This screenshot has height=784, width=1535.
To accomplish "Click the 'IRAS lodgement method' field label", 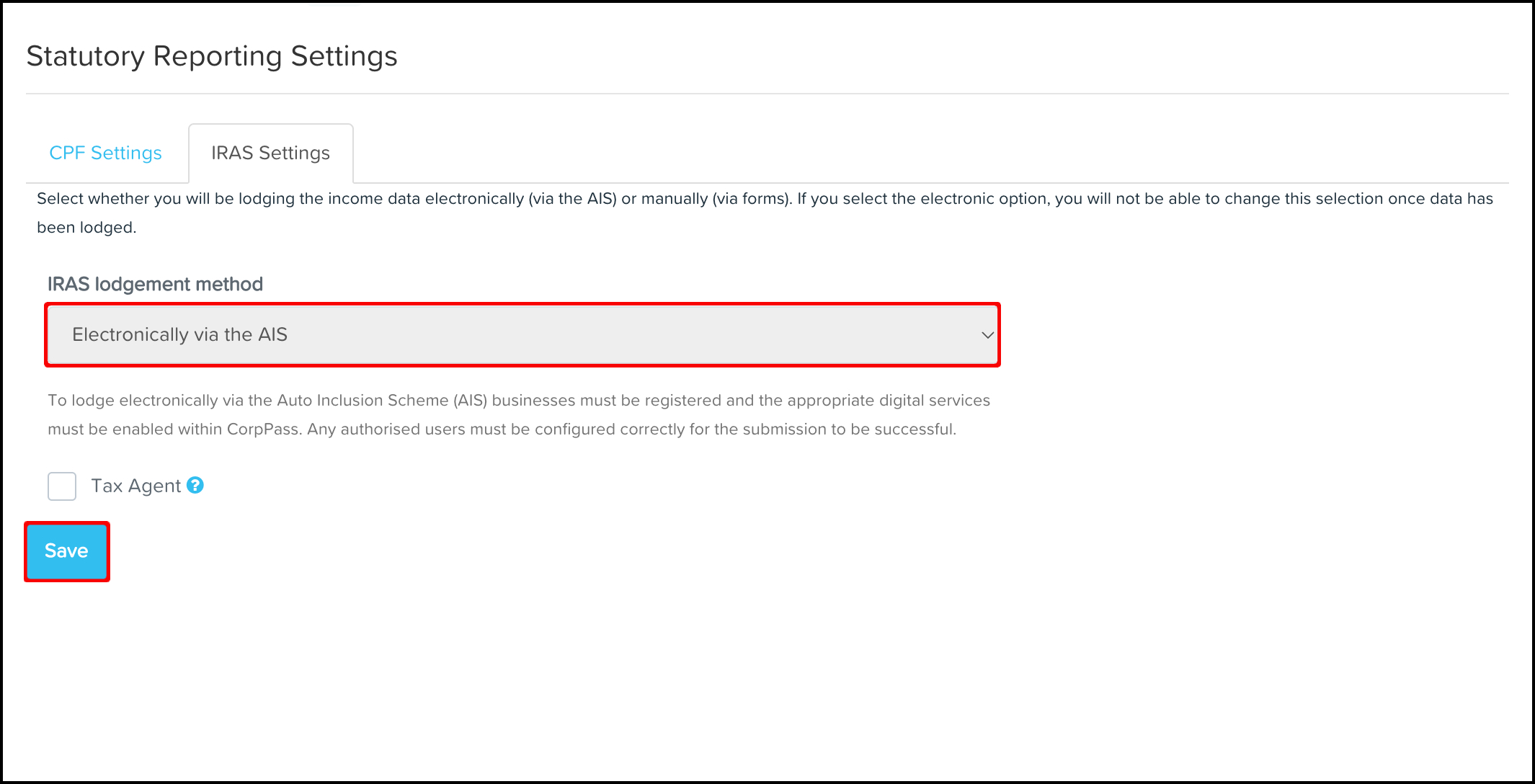I will coord(155,285).
